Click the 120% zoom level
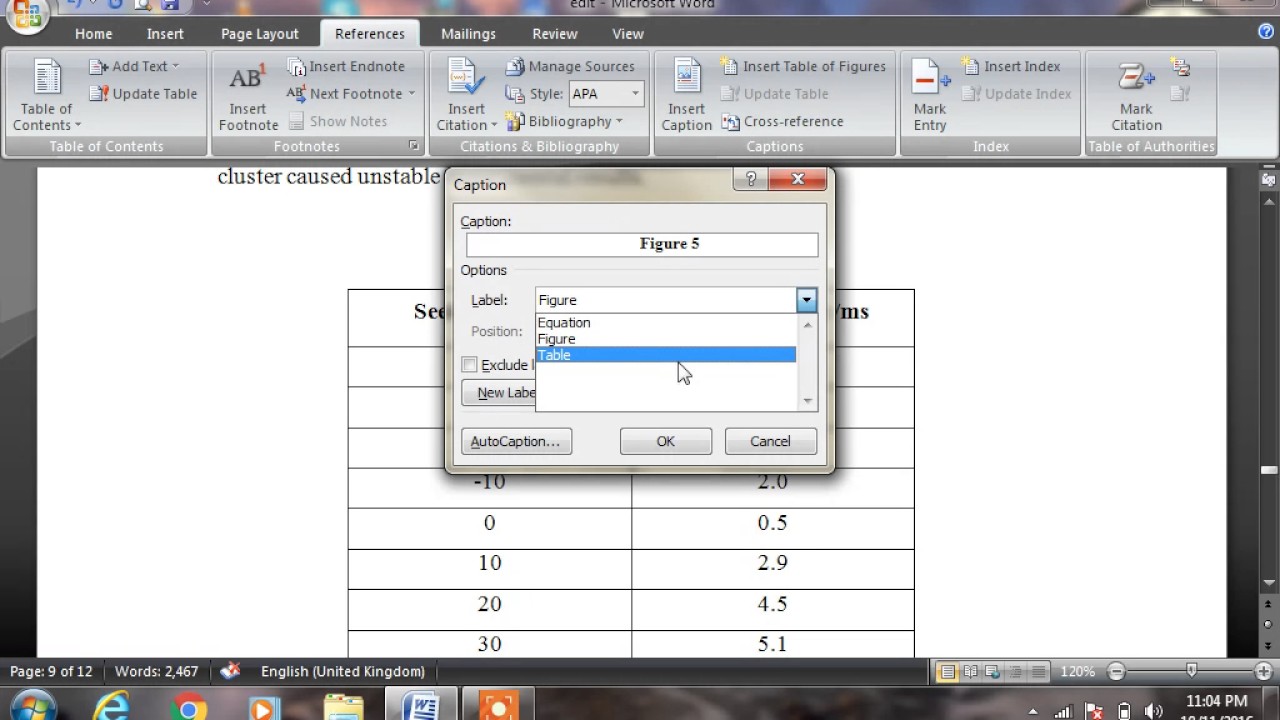 tap(1078, 672)
